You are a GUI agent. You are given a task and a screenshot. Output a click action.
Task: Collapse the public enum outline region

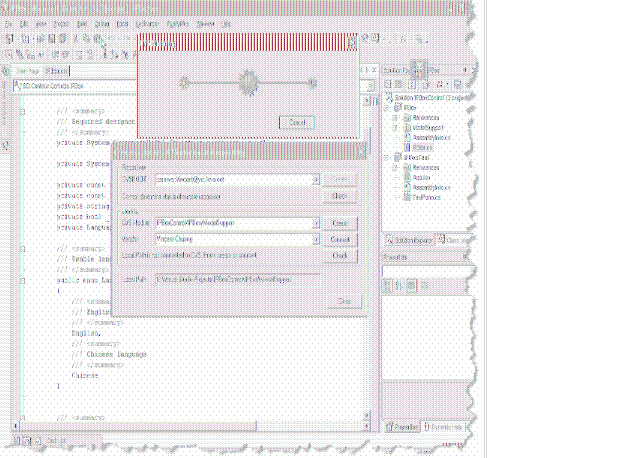point(23,281)
